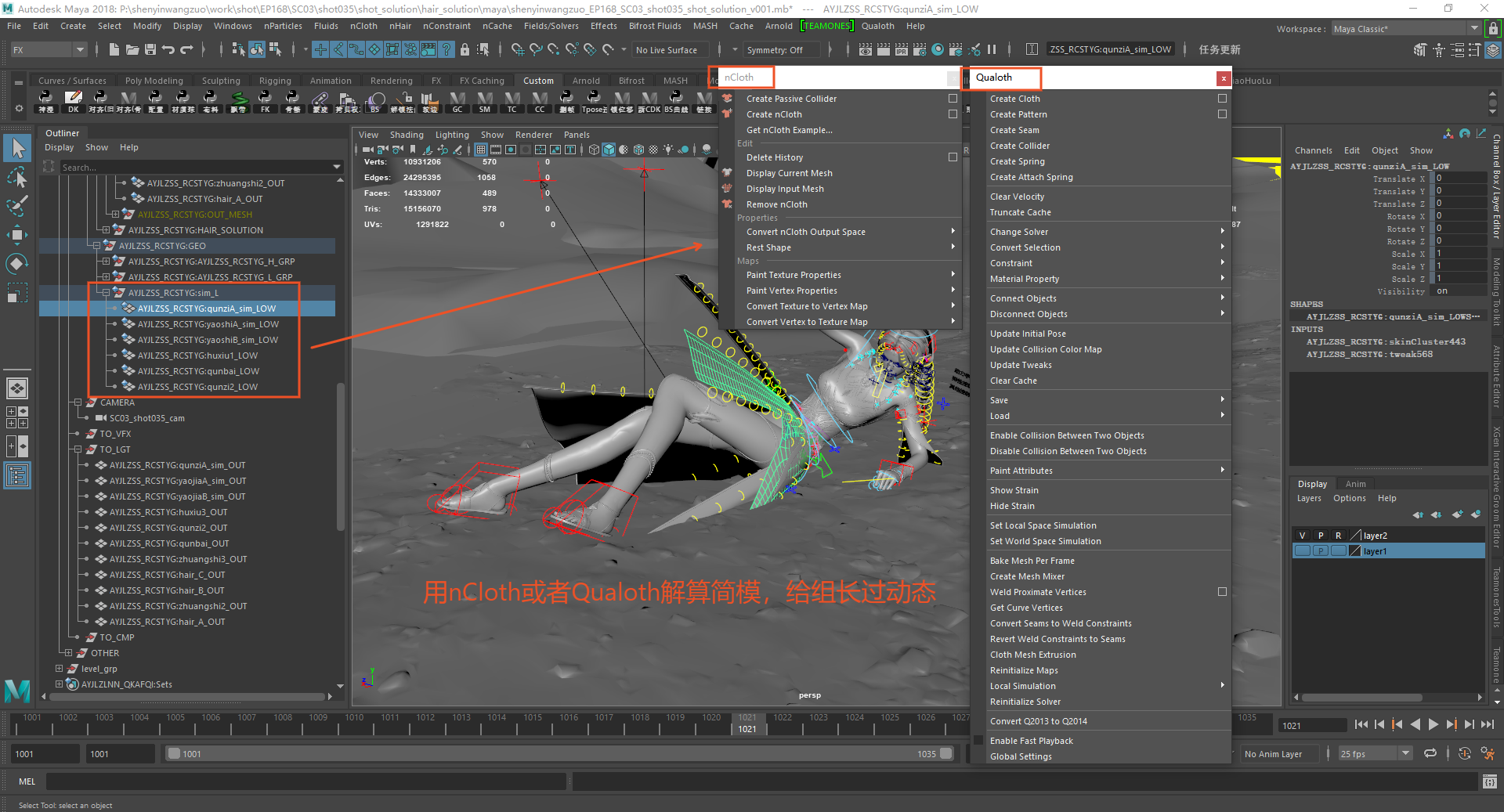Select the Lasso selection tool
The image size is (1504, 812).
17,178
